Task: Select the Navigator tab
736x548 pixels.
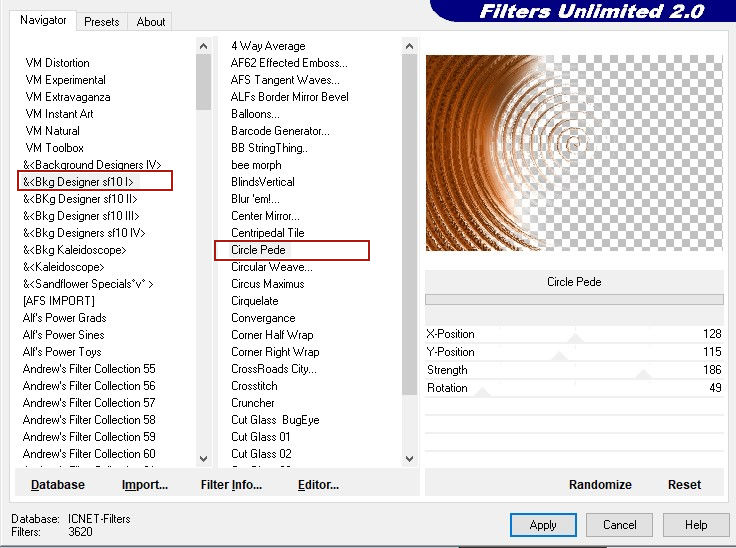Action: pyautogui.click(x=44, y=20)
